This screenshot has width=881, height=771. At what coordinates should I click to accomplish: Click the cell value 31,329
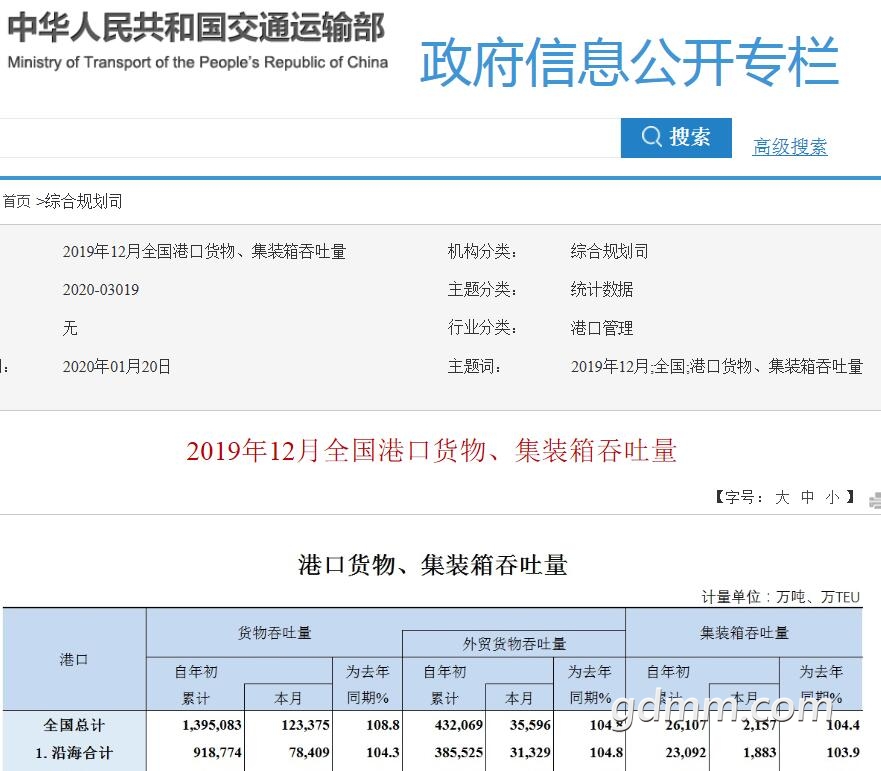[530, 752]
